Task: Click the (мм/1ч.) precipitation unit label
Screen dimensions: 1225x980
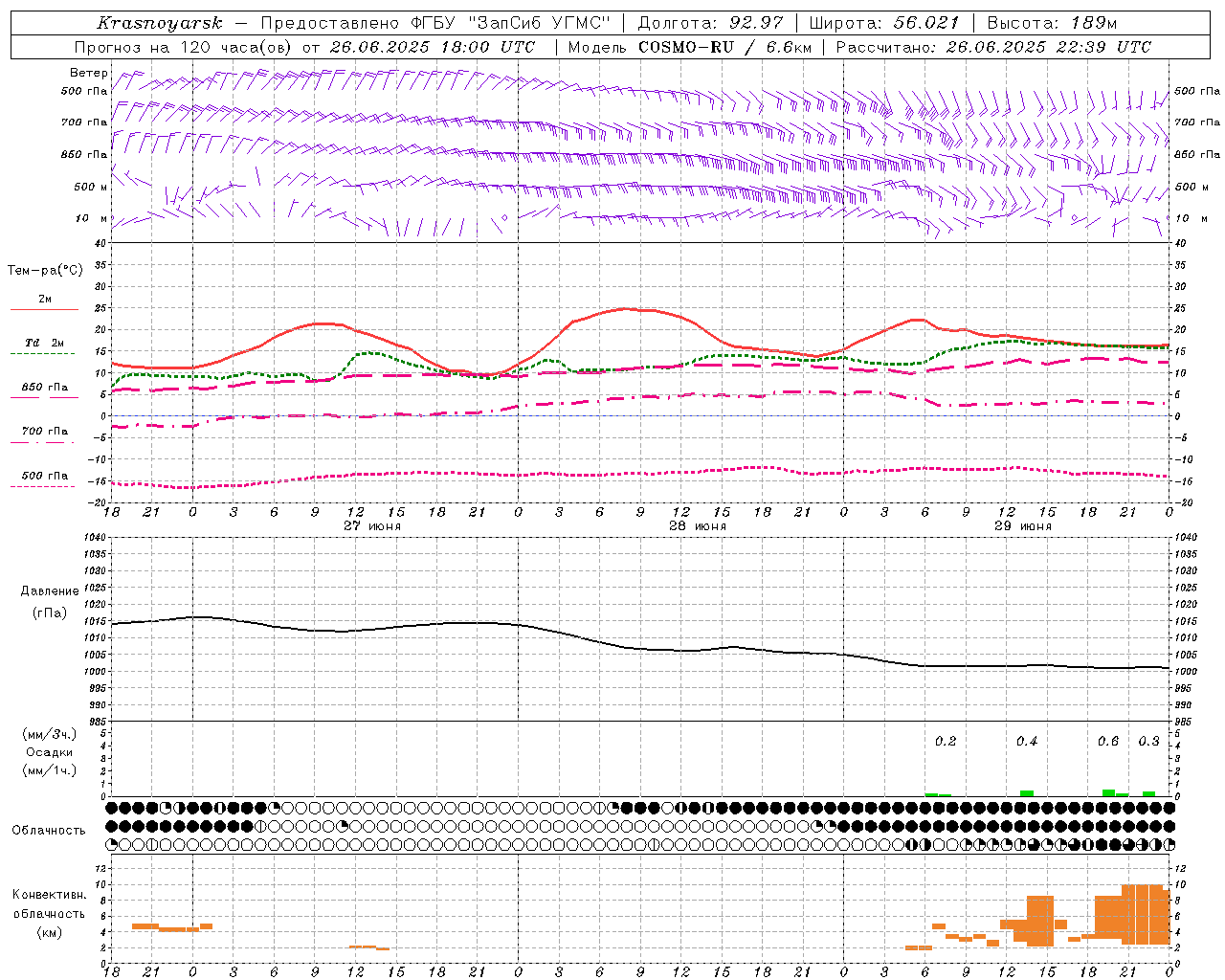Action: click(49, 770)
